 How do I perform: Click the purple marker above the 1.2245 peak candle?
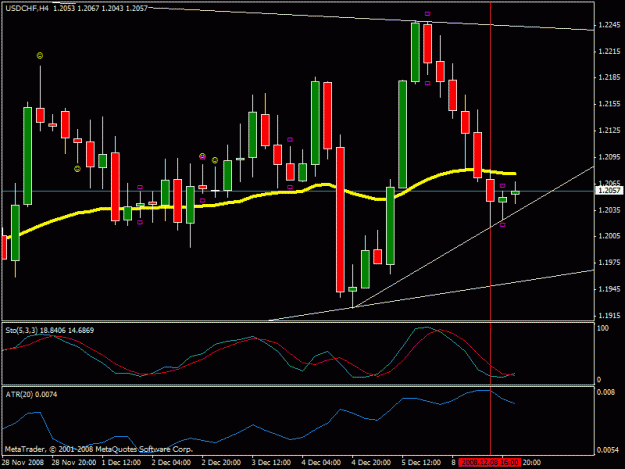pos(428,14)
